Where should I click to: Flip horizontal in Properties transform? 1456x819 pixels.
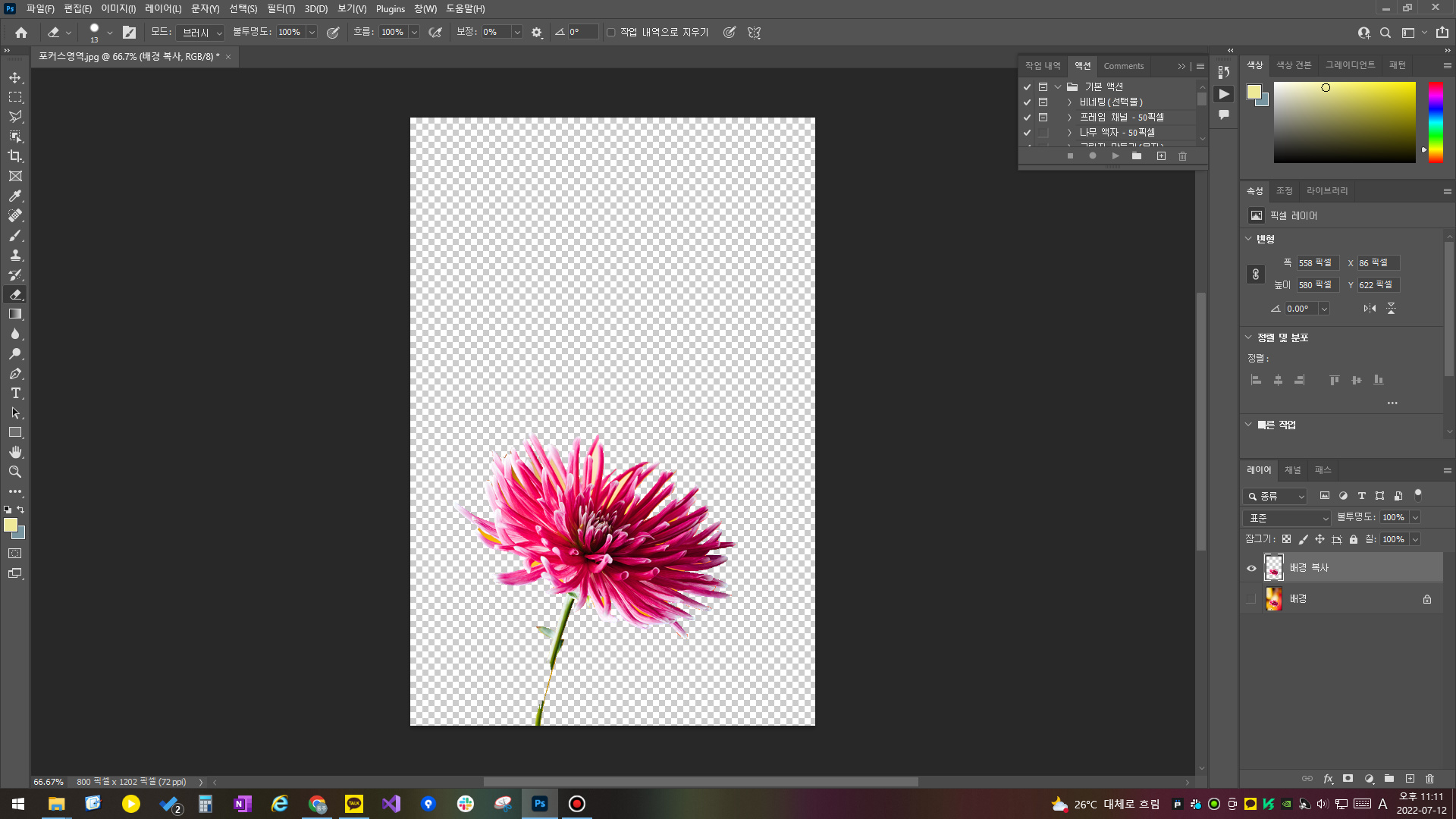[1370, 309]
